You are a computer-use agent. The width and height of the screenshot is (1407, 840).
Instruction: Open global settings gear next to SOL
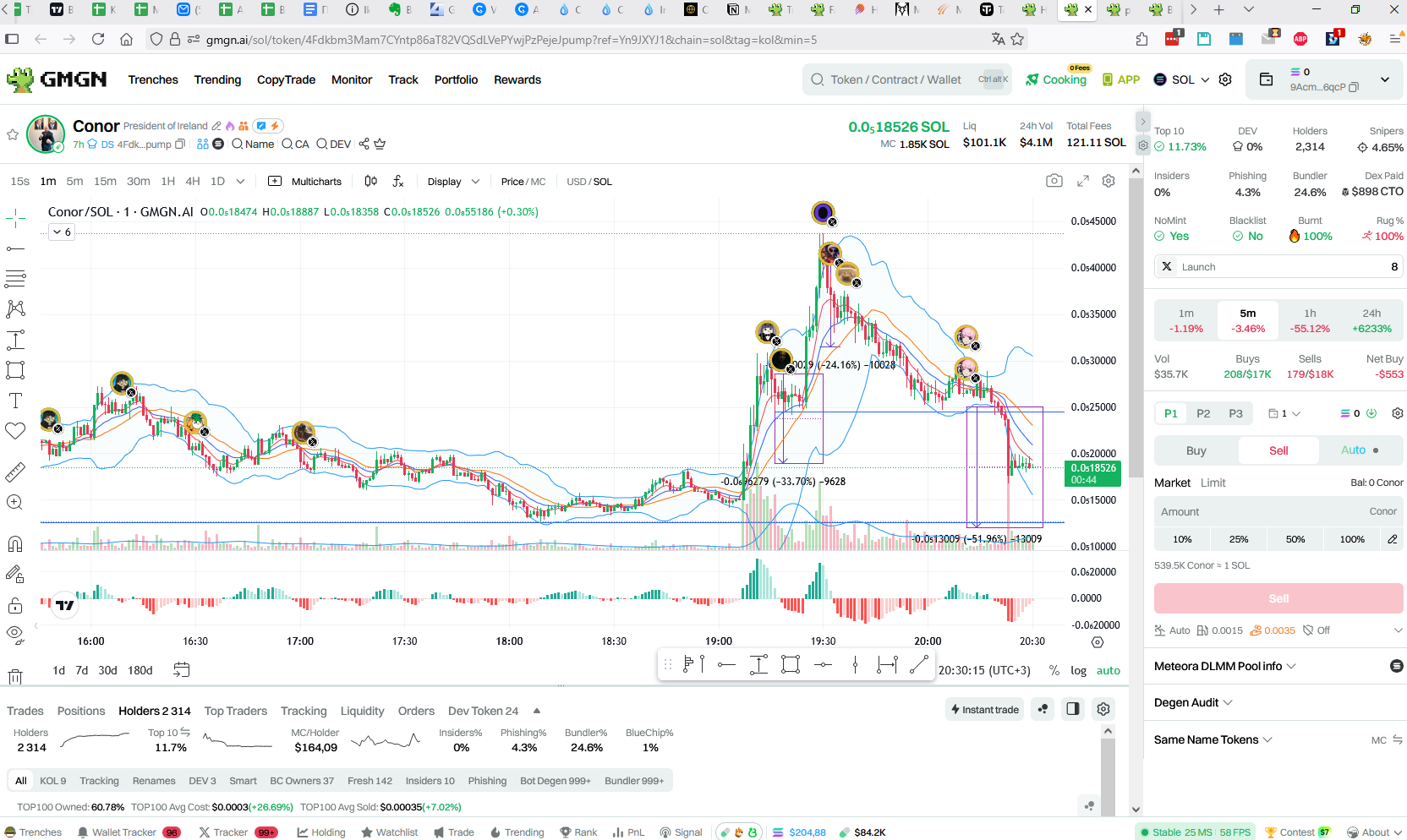1225,79
